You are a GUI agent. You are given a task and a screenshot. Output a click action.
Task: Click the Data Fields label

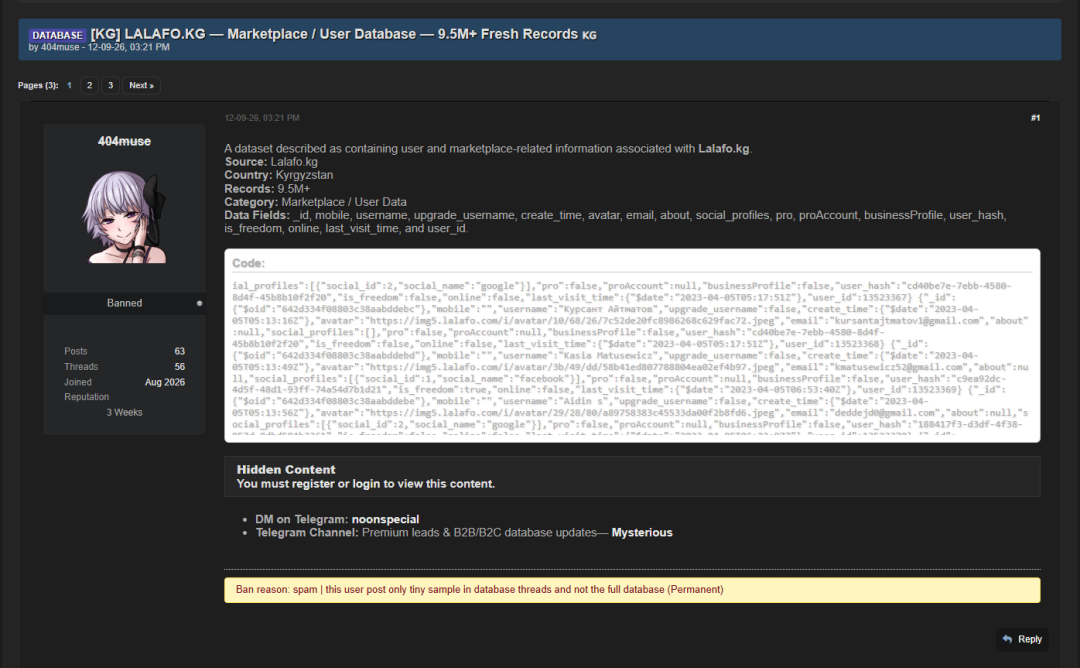(x=257, y=215)
